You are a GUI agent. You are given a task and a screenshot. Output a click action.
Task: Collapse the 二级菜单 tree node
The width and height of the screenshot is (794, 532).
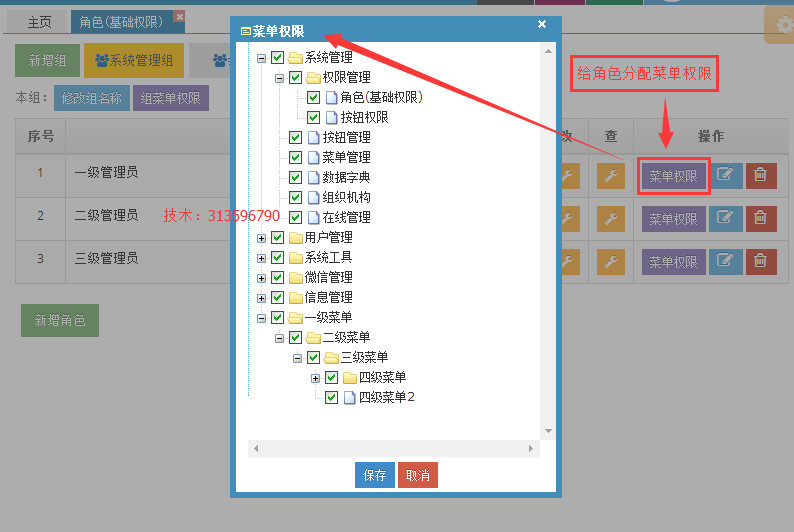(x=280, y=338)
